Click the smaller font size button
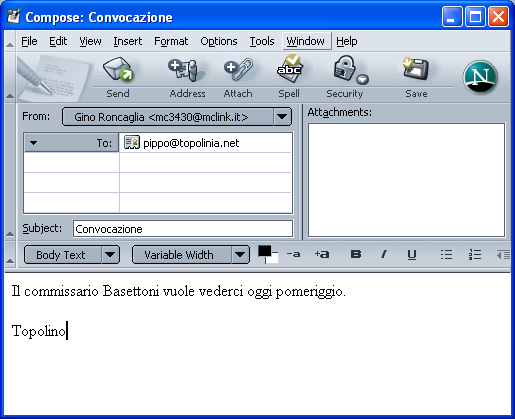 tap(293, 255)
